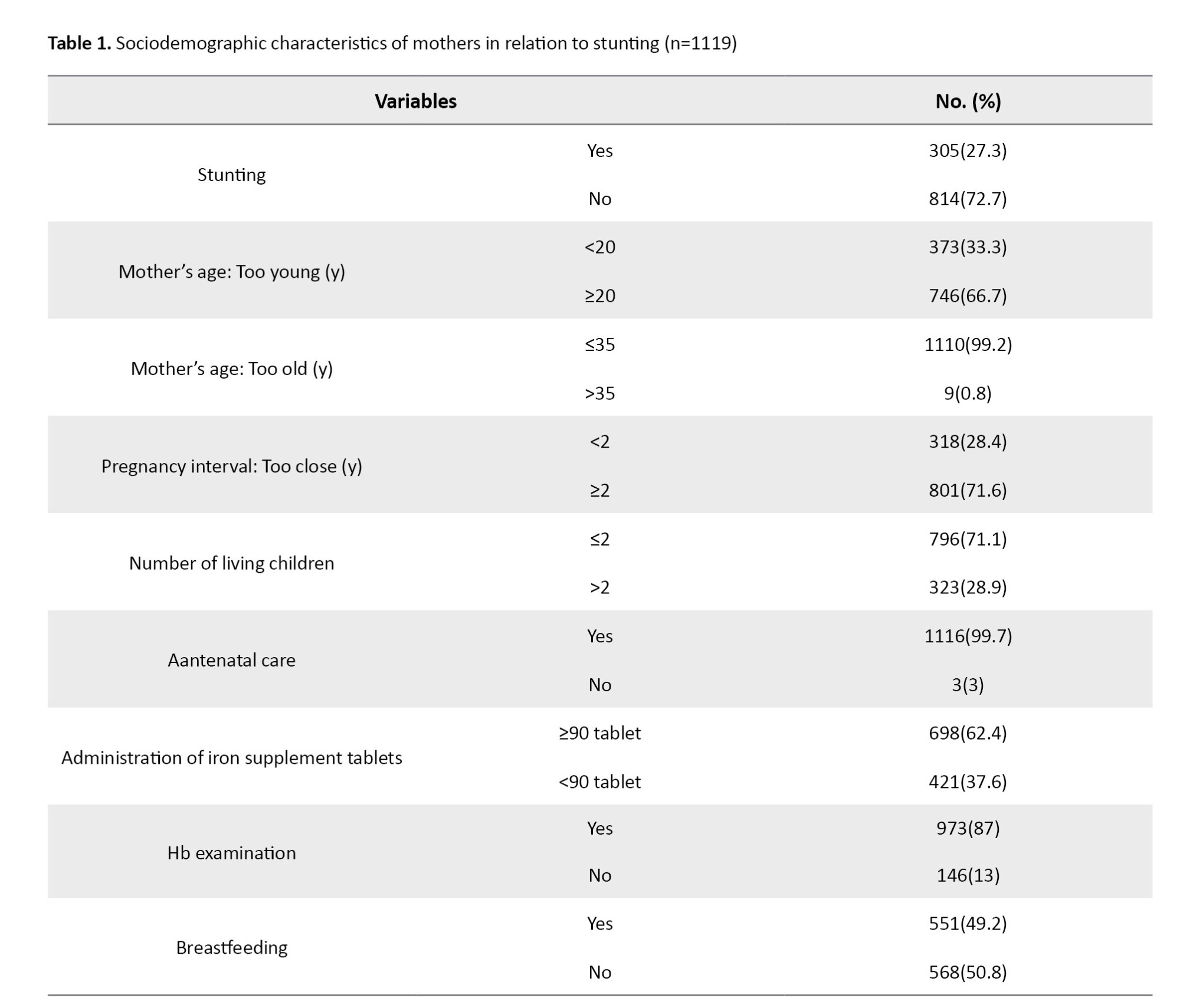Select Number of living children label

pyautogui.click(x=231, y=563)
